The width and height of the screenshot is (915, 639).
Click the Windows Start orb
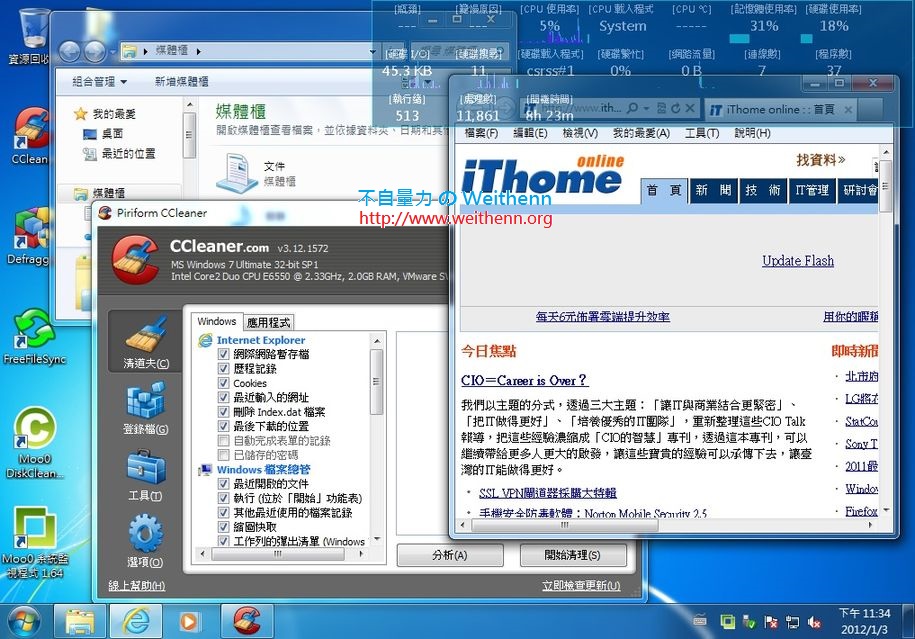[x=21, y=620]
